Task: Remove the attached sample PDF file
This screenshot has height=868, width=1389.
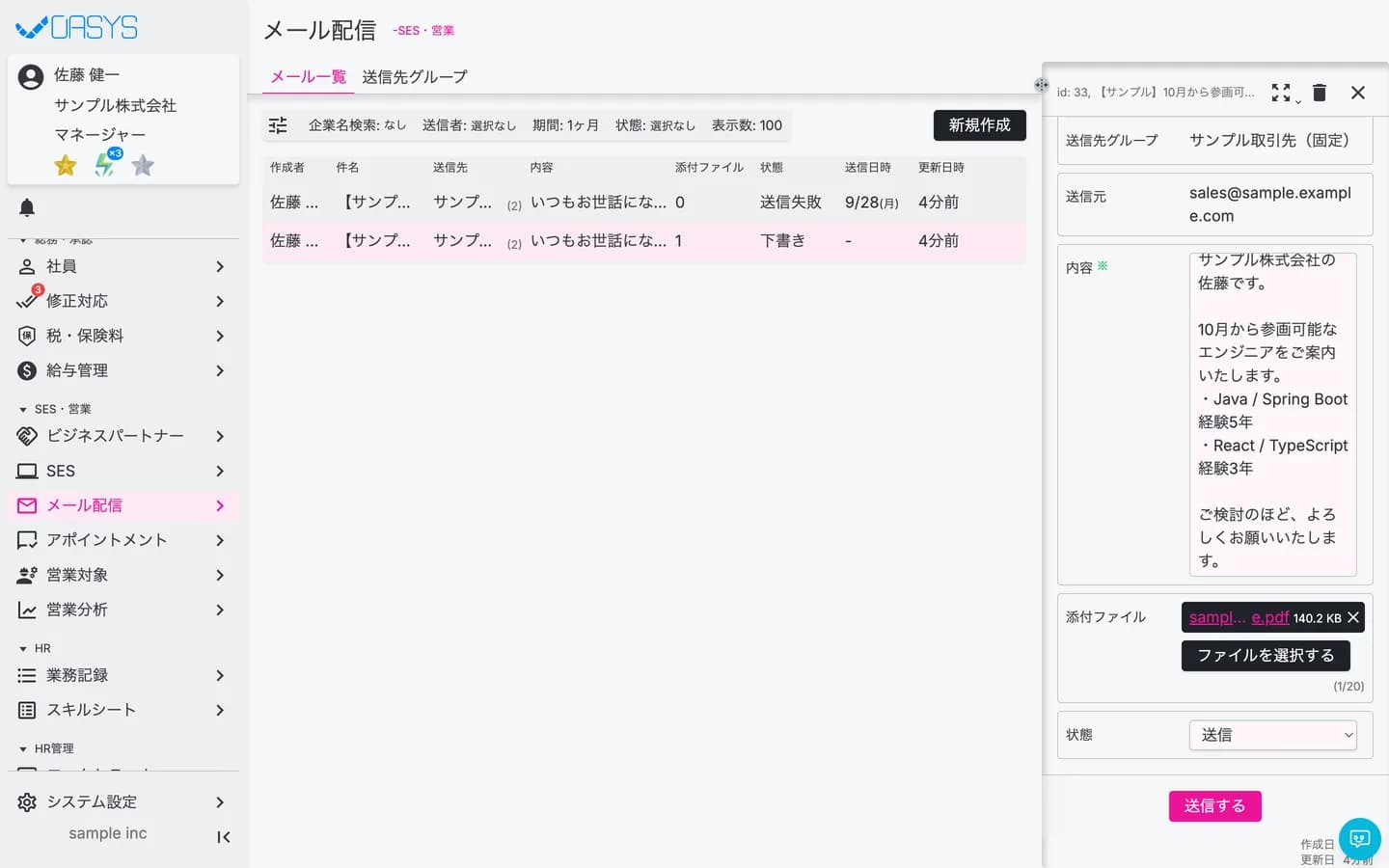Action: pos(1353,617)
